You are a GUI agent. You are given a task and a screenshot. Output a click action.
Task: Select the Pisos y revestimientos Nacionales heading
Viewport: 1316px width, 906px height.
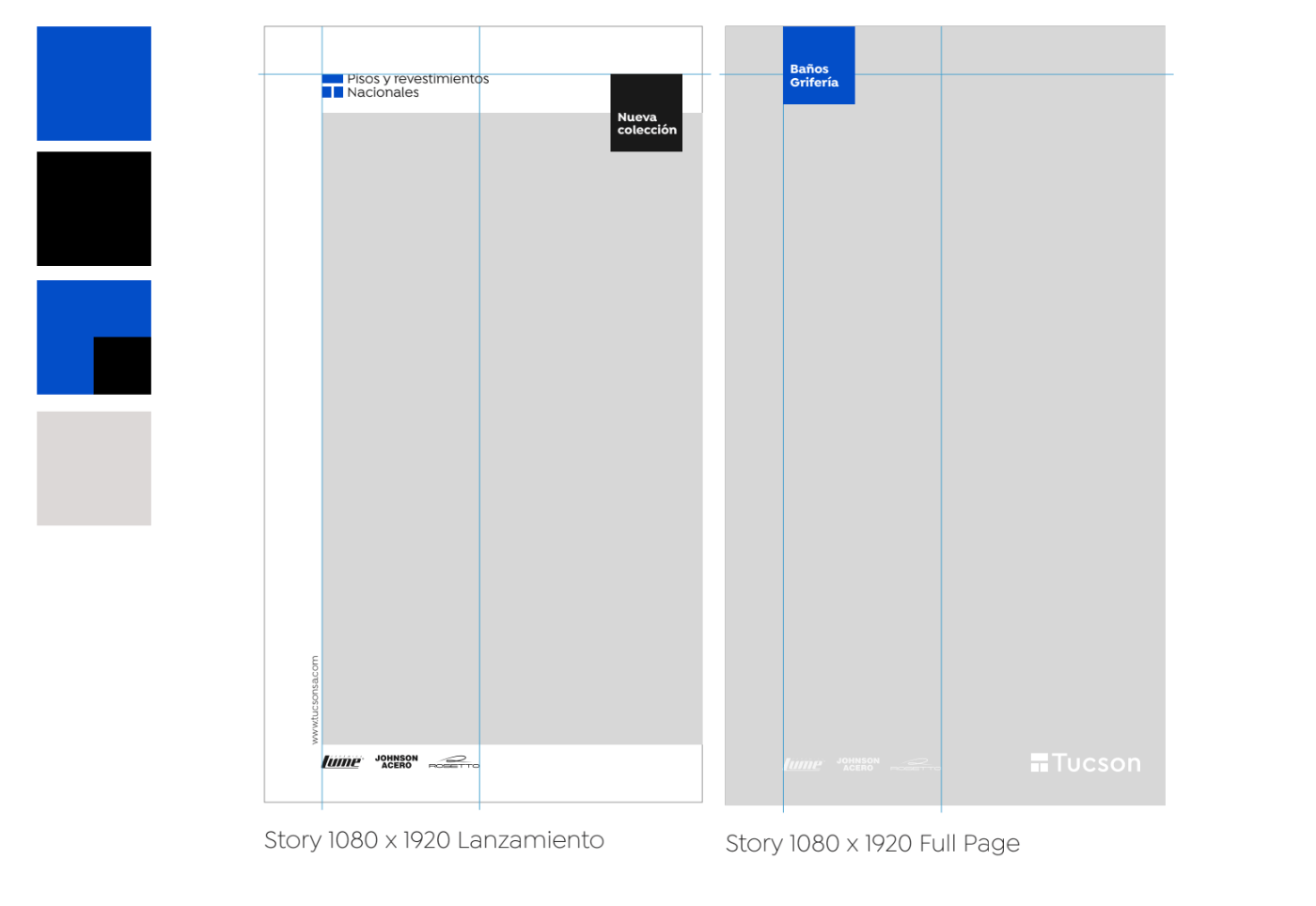click(x=417, y=86)
